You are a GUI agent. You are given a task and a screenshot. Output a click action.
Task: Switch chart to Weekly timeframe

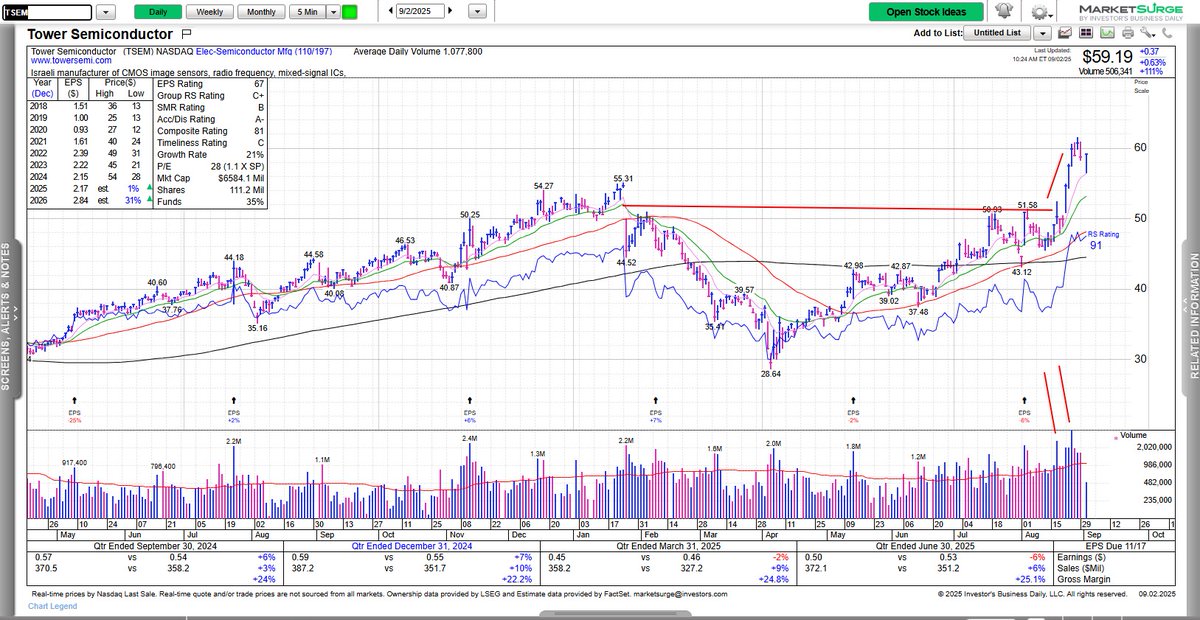click(x=210, y=12)
